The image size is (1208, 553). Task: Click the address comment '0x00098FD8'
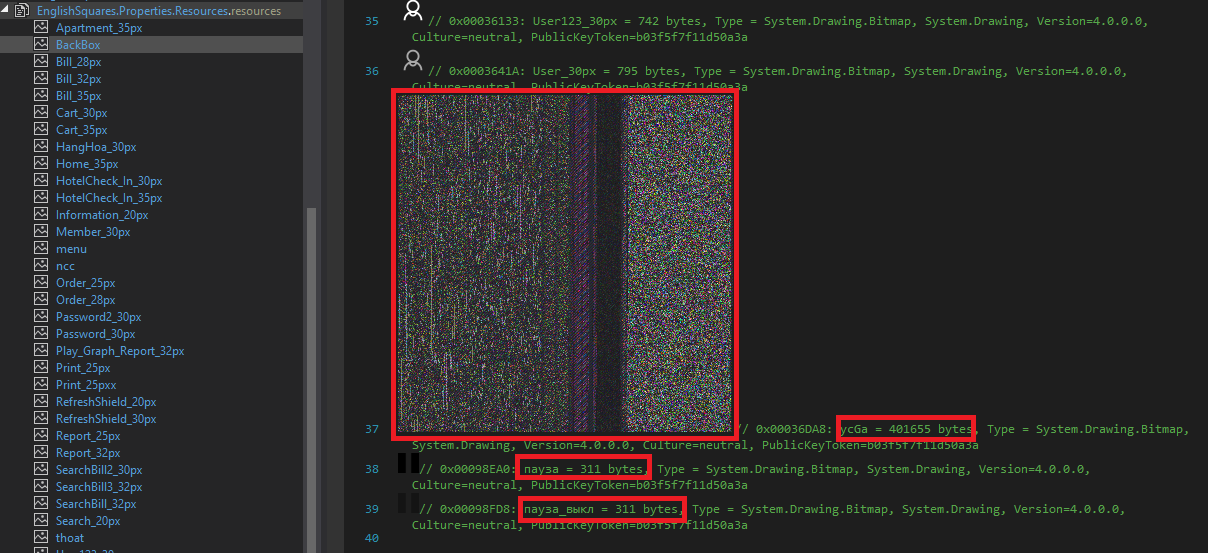click(475, 509)
